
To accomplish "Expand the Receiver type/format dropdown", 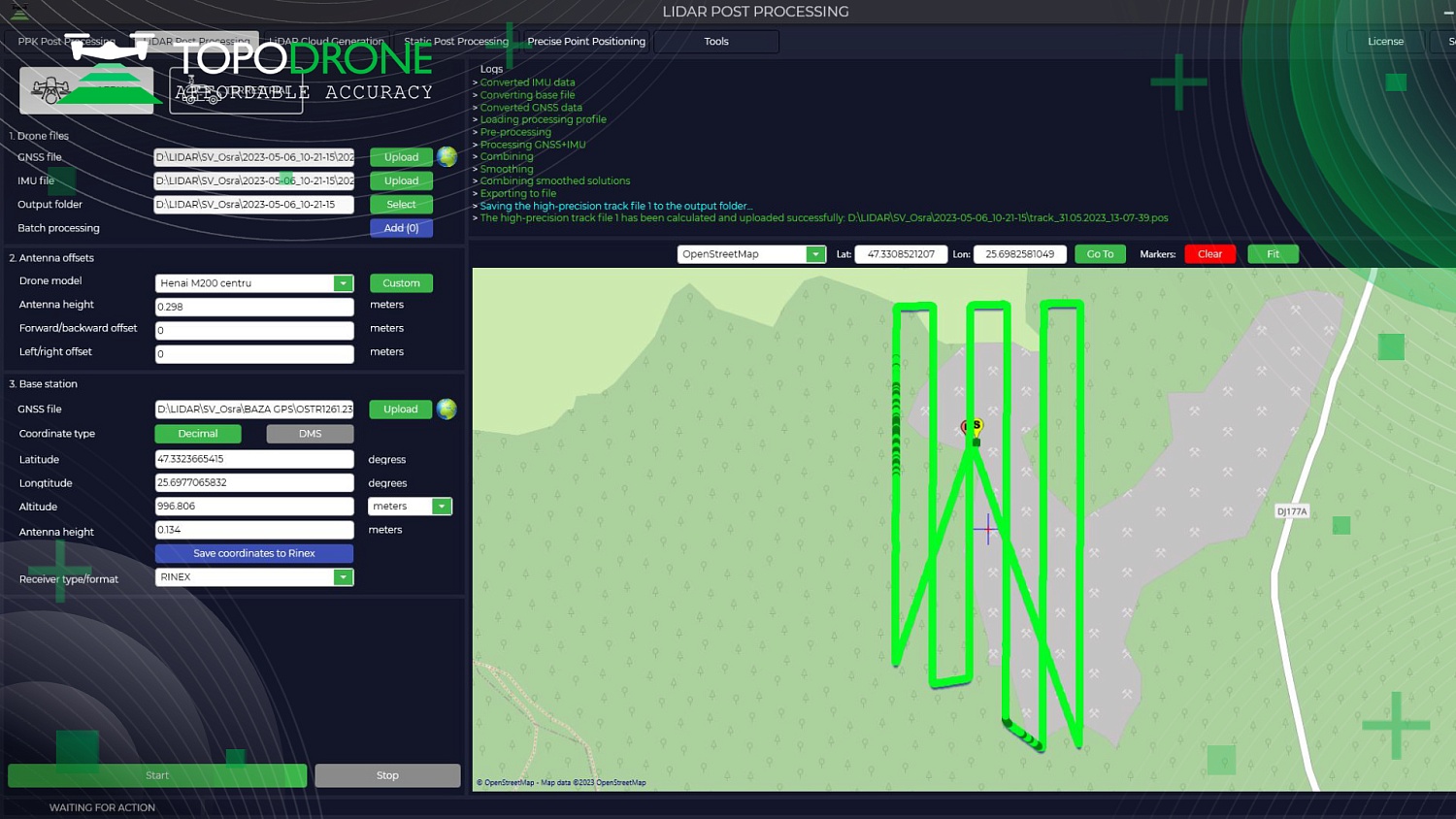I will 343,577.
